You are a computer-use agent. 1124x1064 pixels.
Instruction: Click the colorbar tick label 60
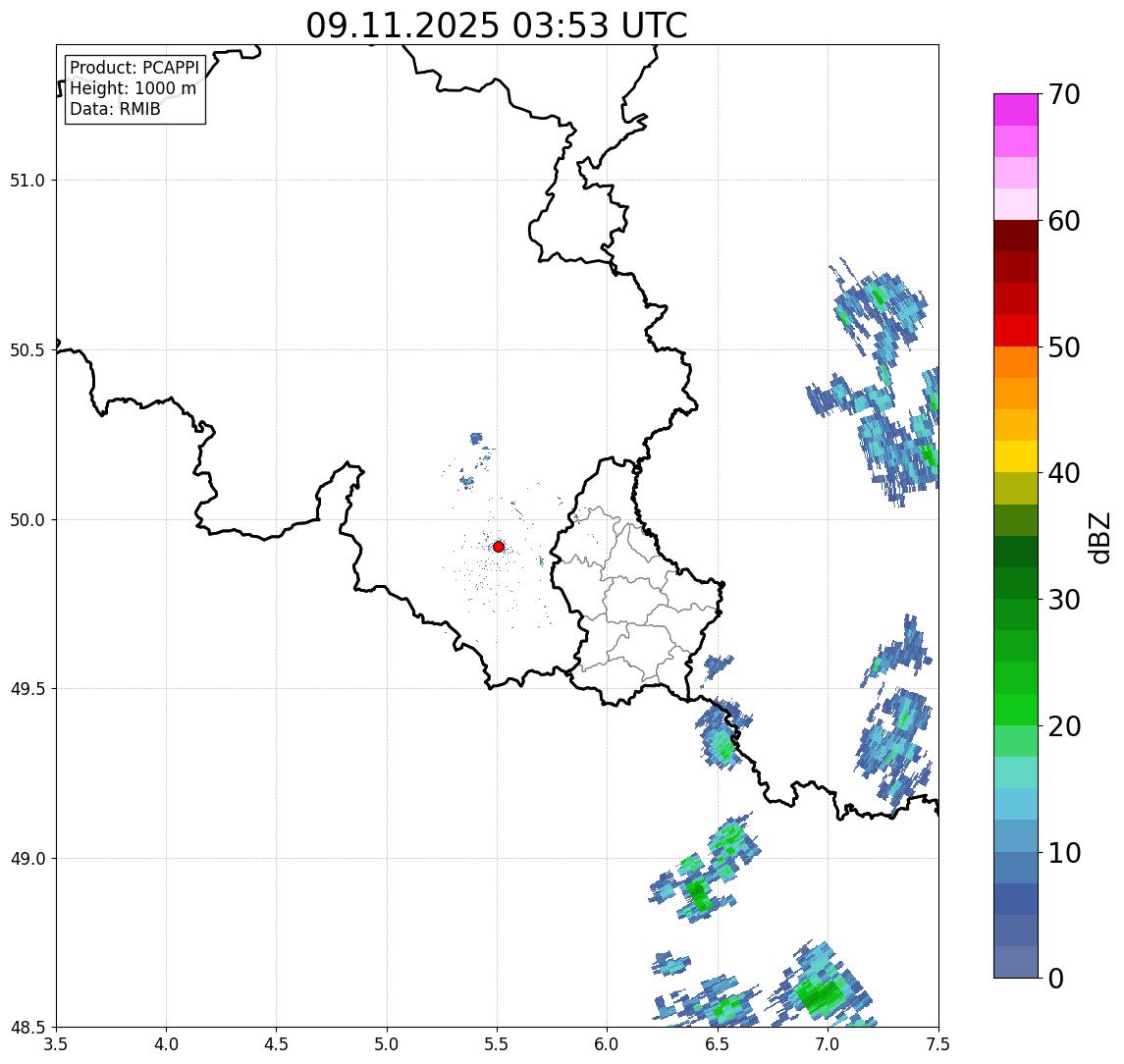(1064, 222)
